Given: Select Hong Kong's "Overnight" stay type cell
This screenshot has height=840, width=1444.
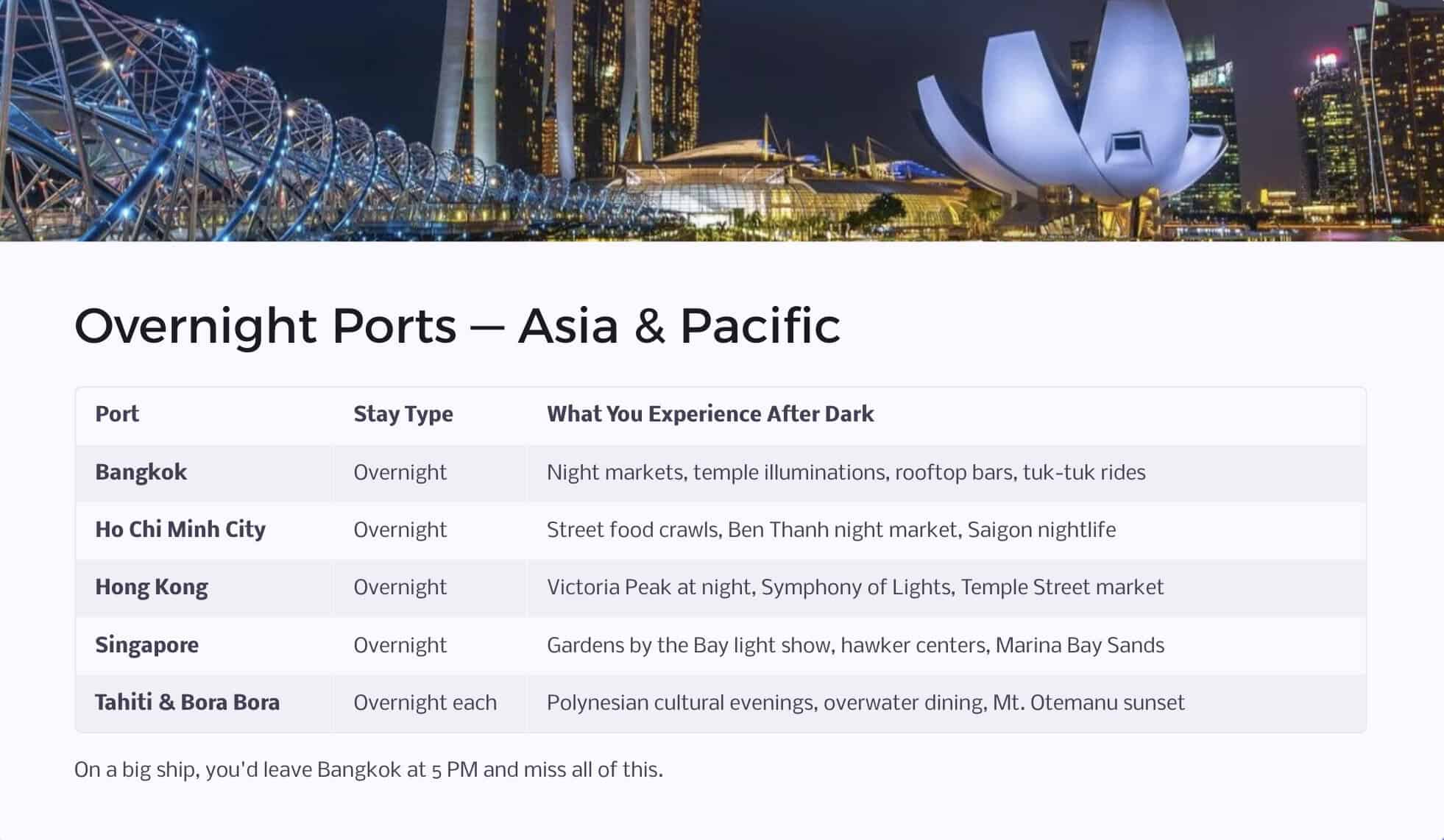Looking at the screenshot, I should (x=400, y=587).
